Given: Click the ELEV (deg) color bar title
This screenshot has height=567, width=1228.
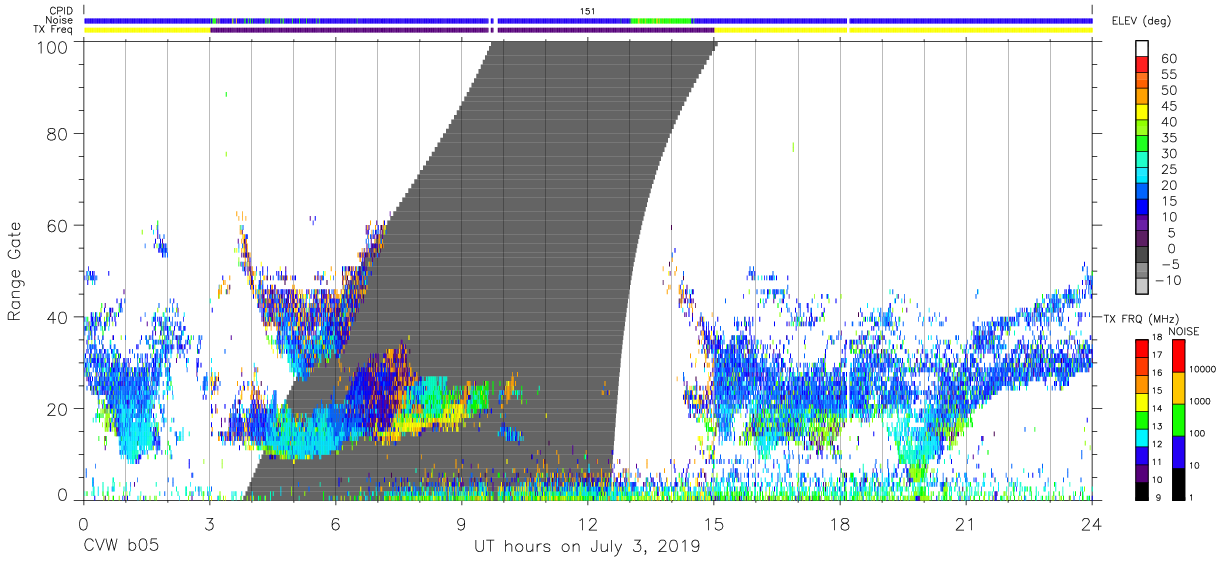Looking at the screenshot, I should (1141, 21).
